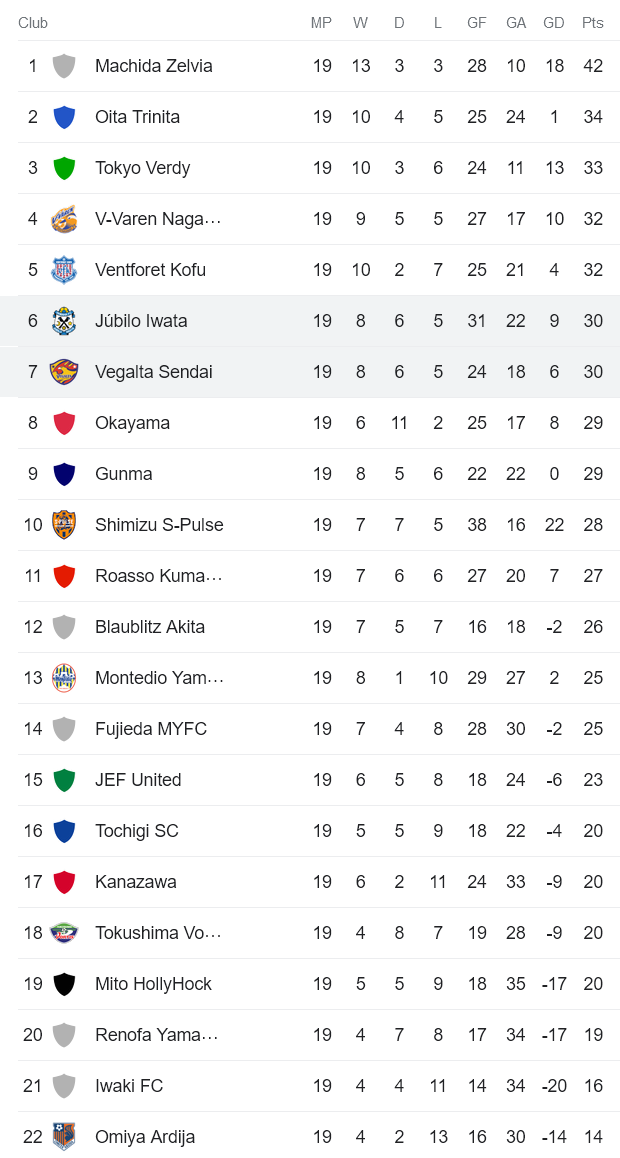Image resolution: width=620 pixels, height=1158 pixels.
Task: Sort the table by Pts column
Action: (x=593, y=22)
